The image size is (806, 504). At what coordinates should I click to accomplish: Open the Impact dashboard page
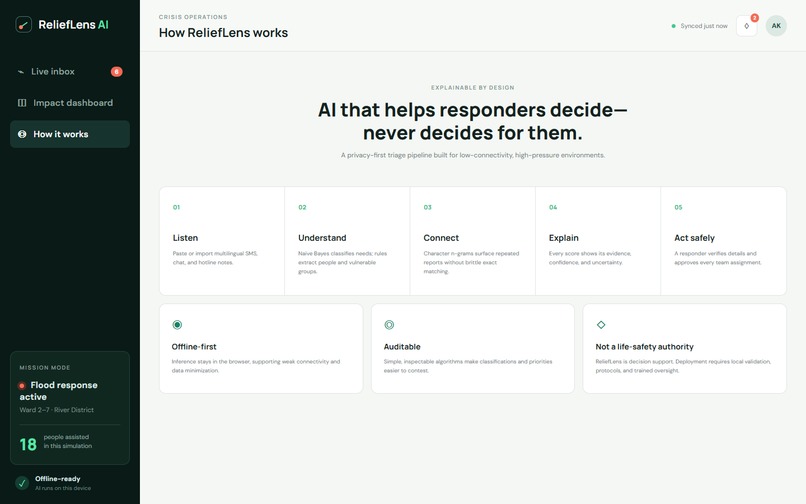click(70, 103)
